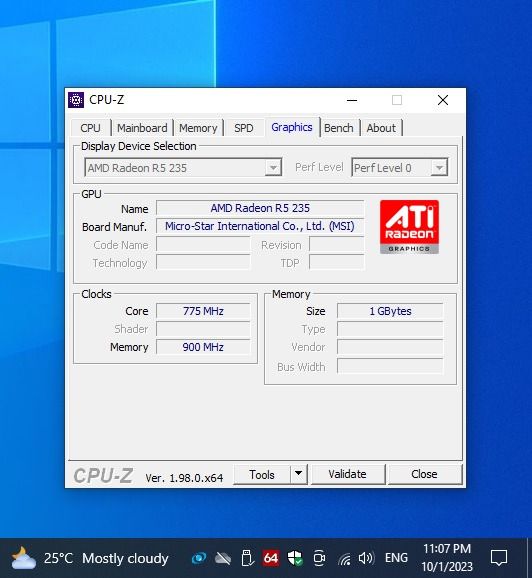
Task: Open the Memory tab
Action: pos(198,128)
